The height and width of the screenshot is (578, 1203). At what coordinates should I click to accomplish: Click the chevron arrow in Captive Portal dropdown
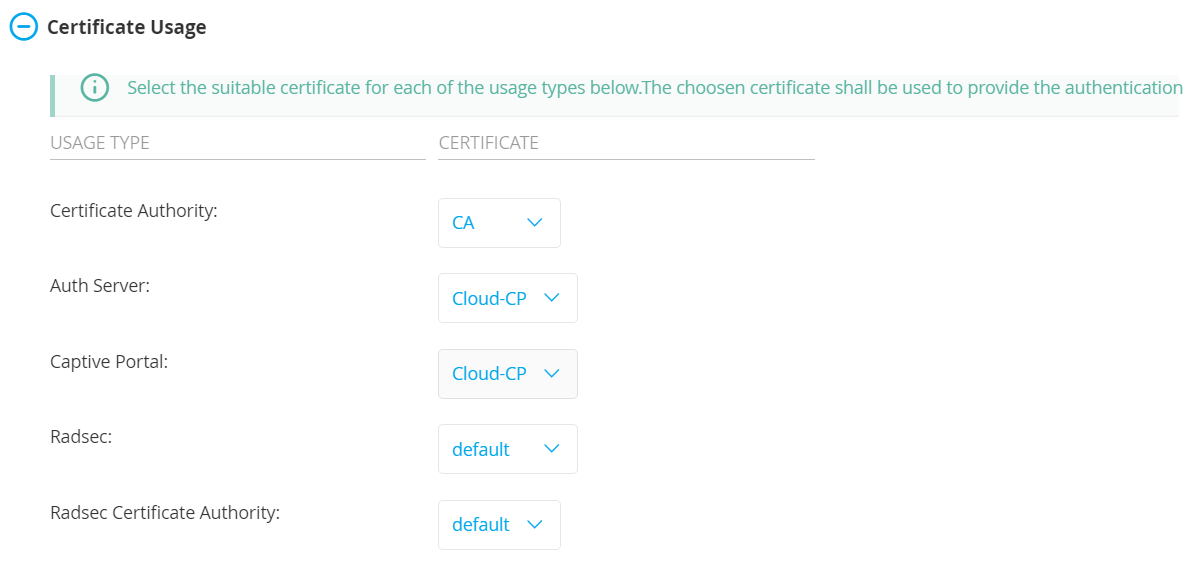coord(552,374)
